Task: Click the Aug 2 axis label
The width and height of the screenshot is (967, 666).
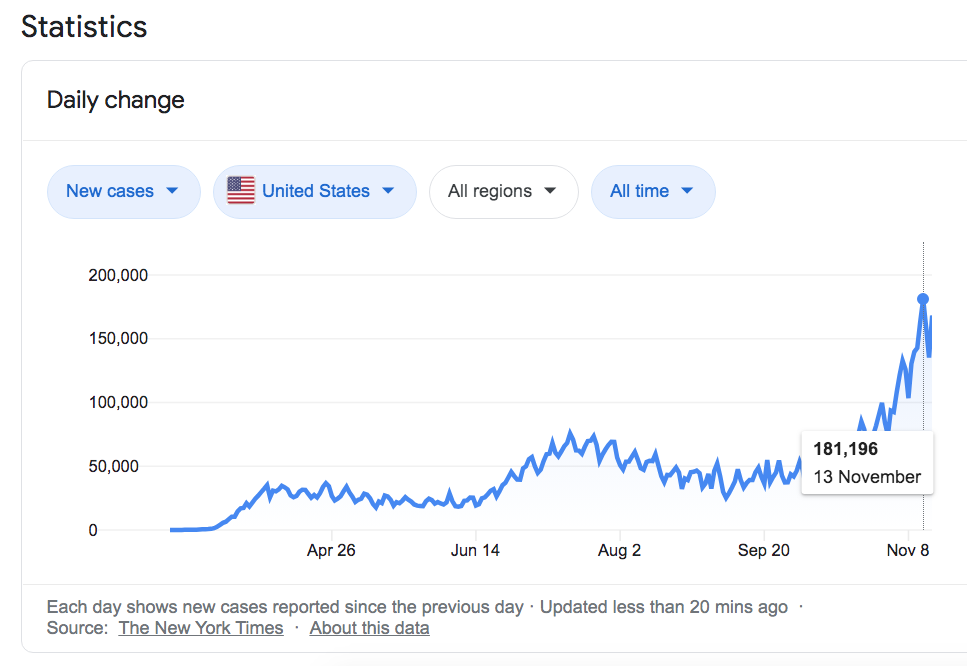Action: click(x=619, y=550)
